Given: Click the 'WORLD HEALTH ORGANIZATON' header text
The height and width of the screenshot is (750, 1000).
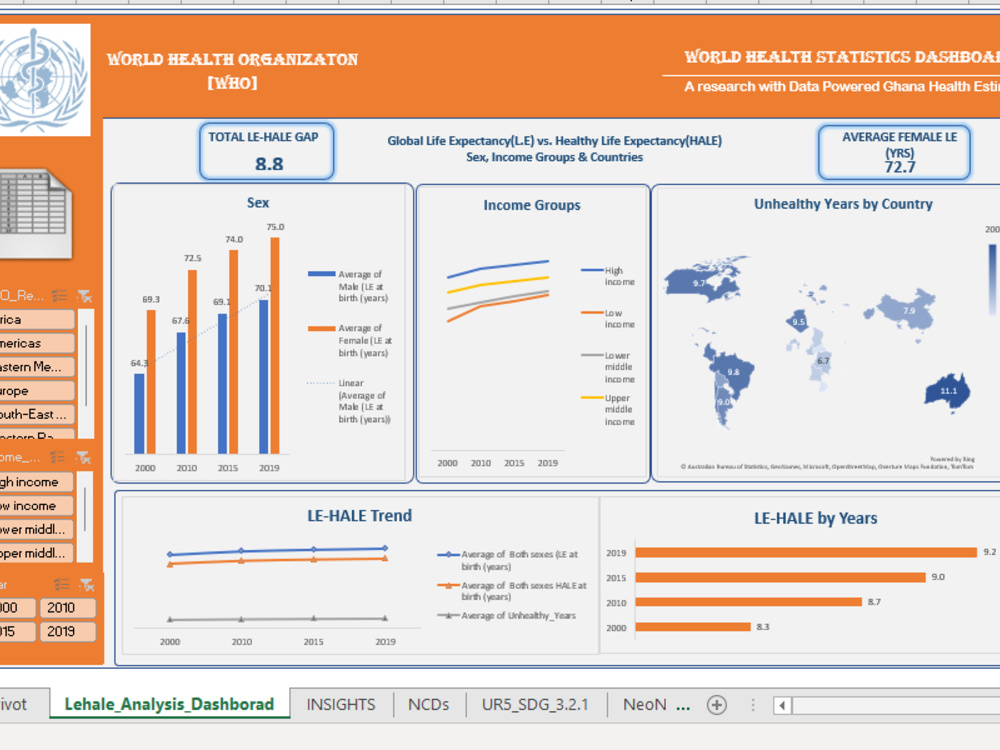Looking at the screenshot, I should point(232,59).
